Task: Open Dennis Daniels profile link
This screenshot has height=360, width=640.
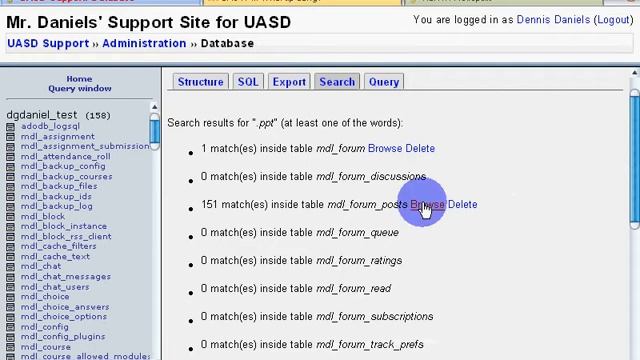Action: point(553,20)
